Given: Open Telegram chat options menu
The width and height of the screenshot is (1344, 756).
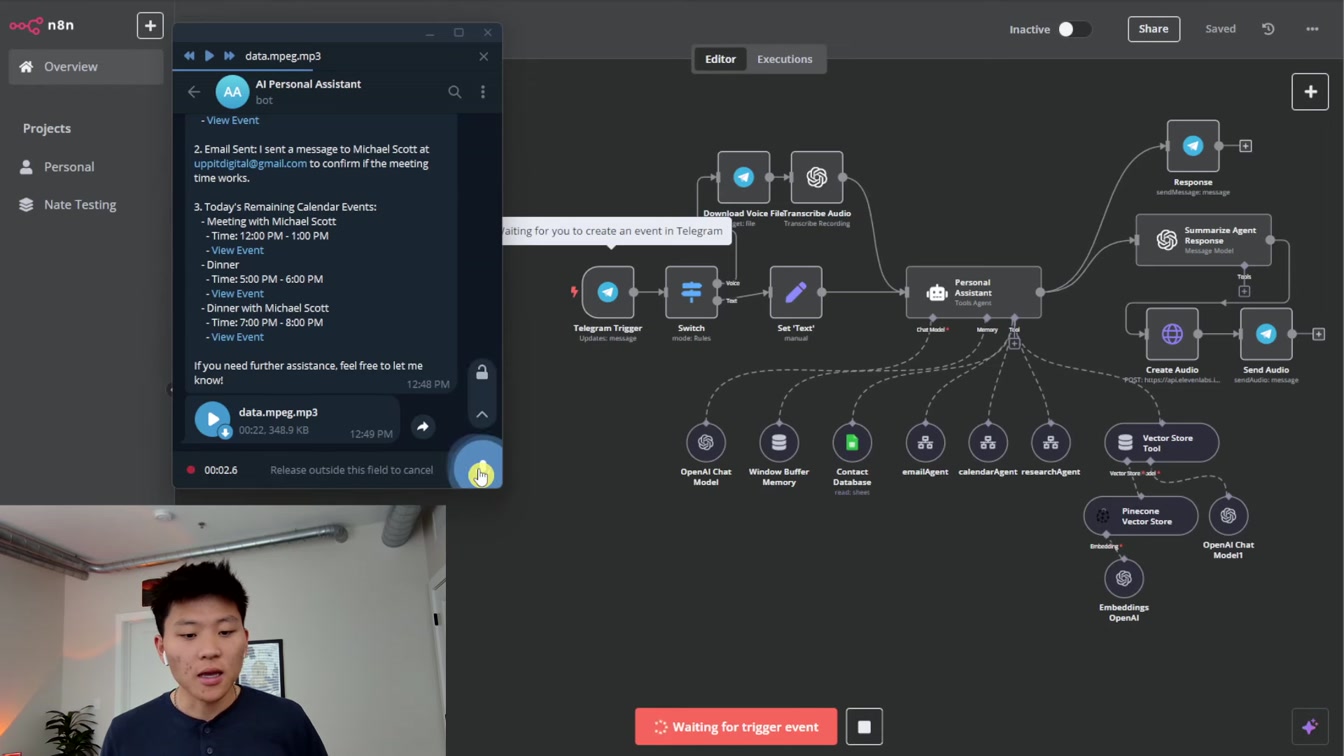Looking at the screenshot, I should point(483,92).
